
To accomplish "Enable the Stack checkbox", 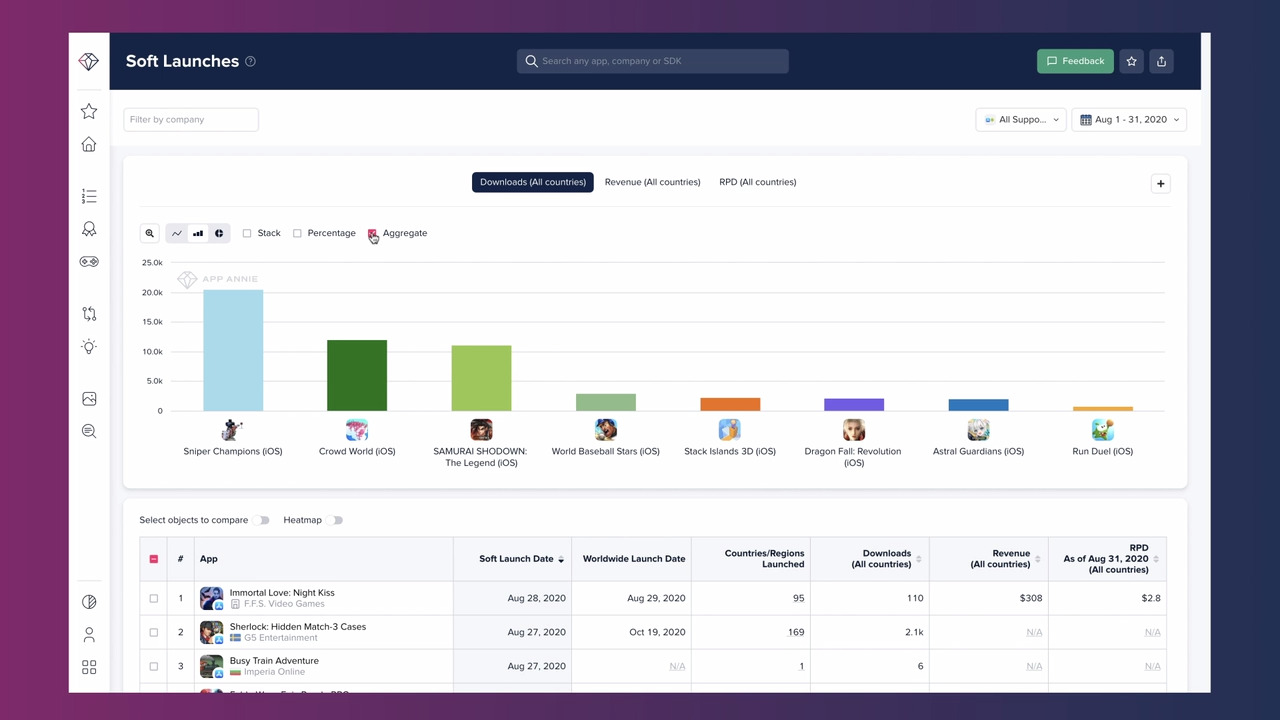I will point(247,233).
